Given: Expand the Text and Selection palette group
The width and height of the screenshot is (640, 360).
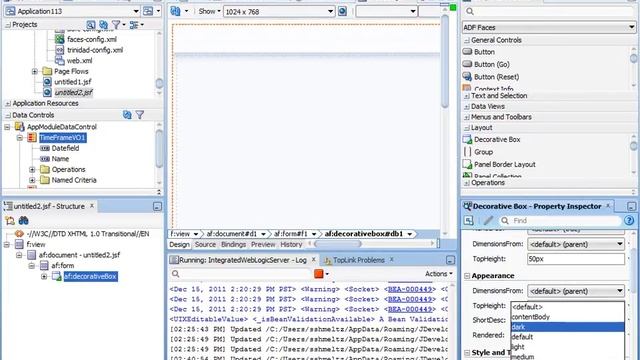Looking at the screenshot, I should (467, 96).
